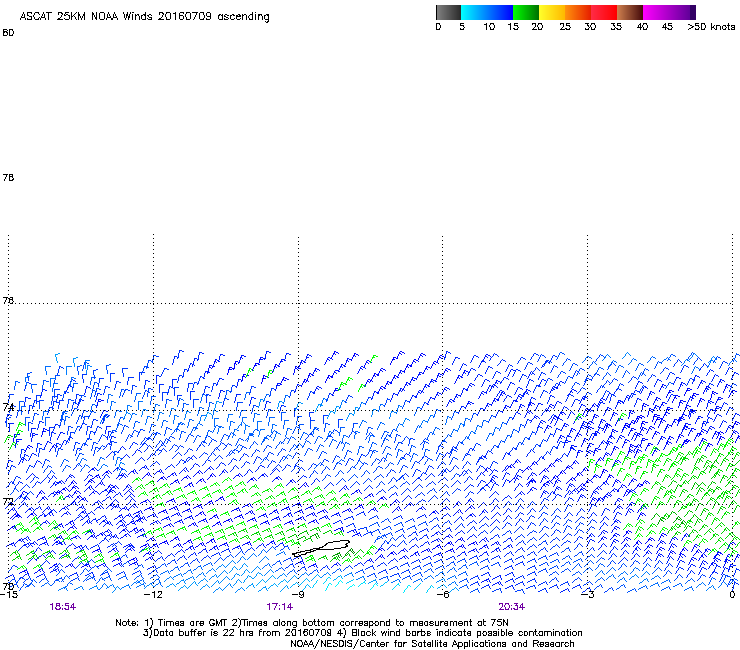Click the 'Data buffer is 22 hrs' note line
Image resolution: width=740 pixels, height=650 pixels.
[x=362, y=633]
